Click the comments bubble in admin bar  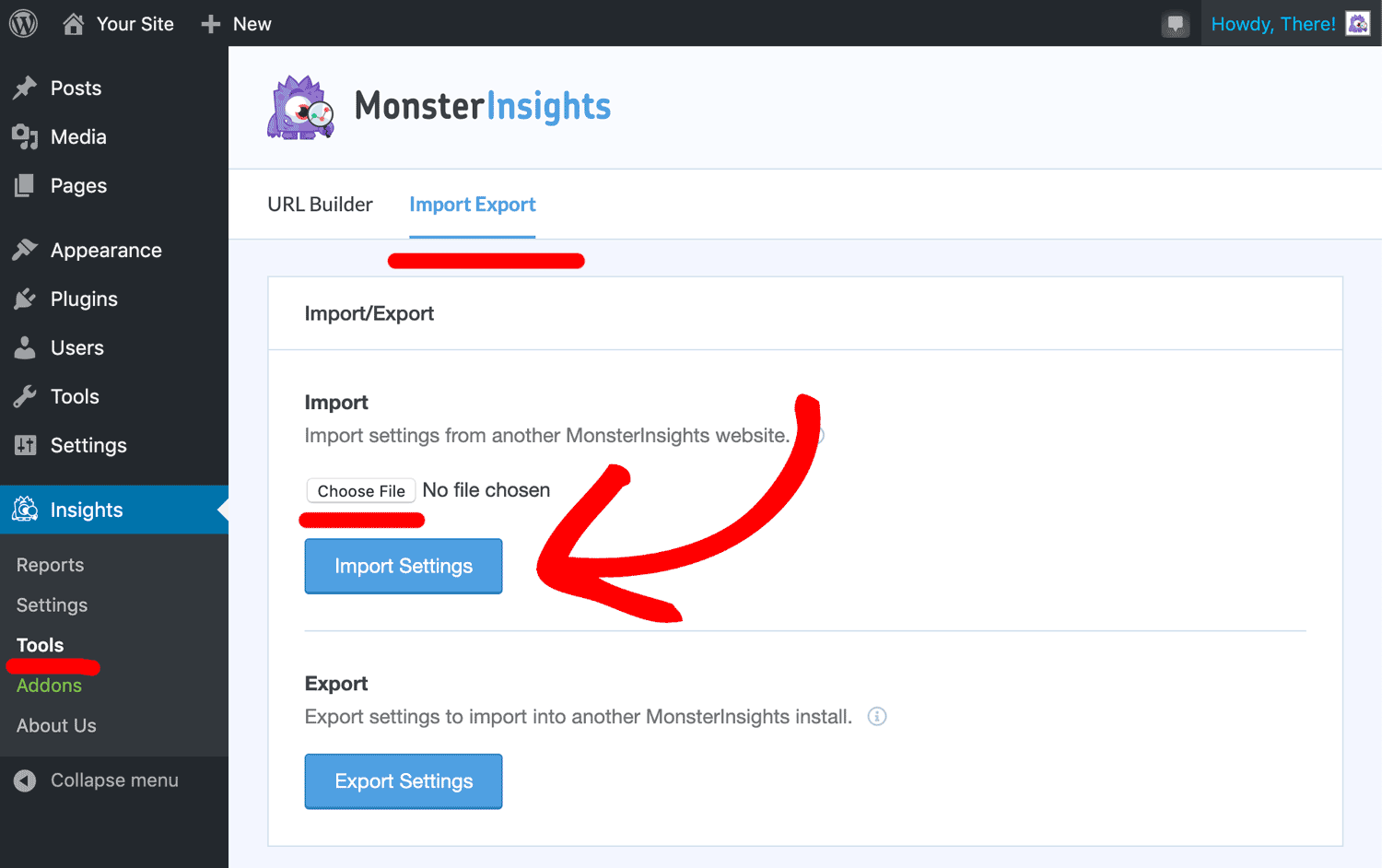(1176, 23)
